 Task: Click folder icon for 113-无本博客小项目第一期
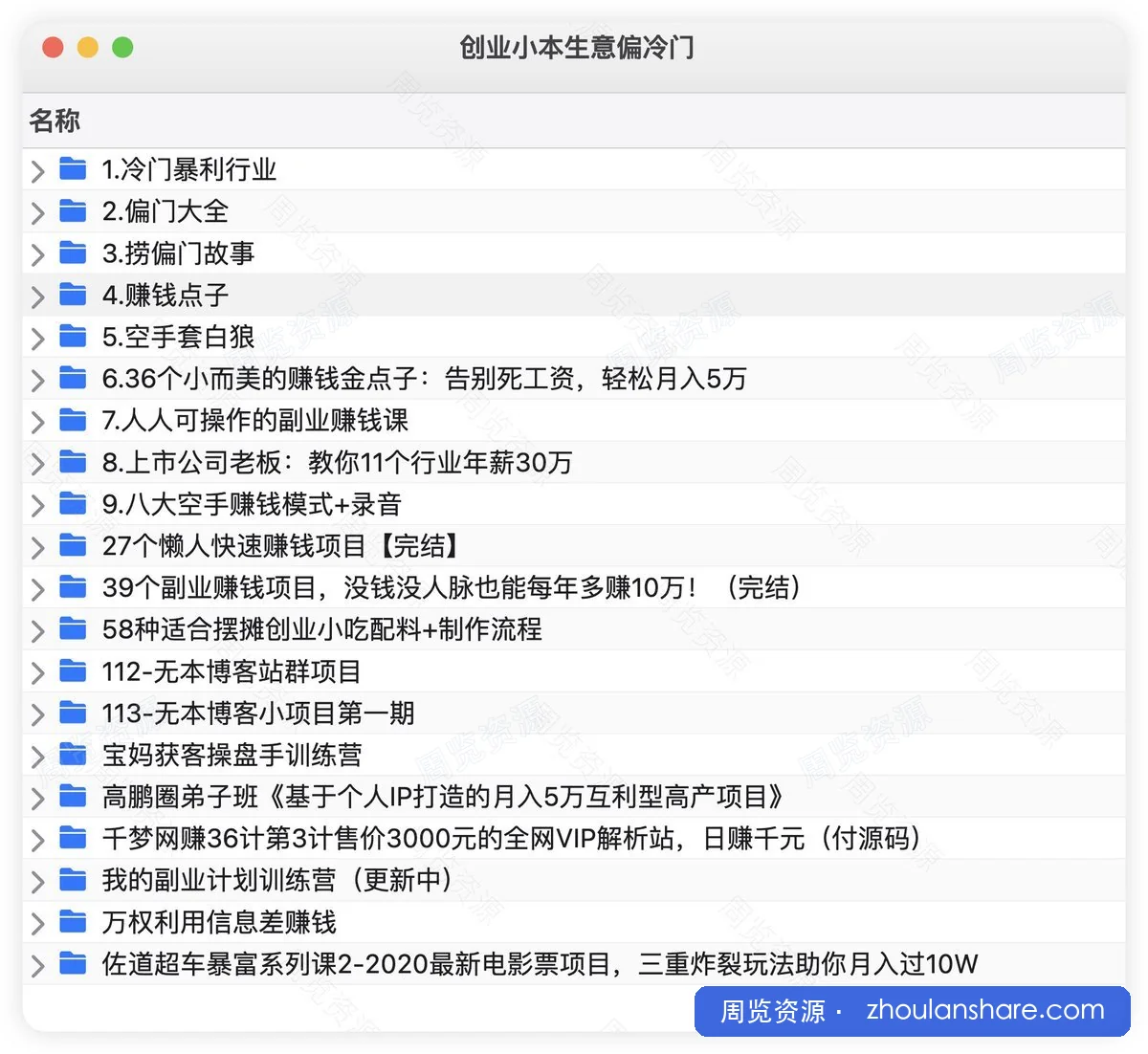click(x=73, y=713)
